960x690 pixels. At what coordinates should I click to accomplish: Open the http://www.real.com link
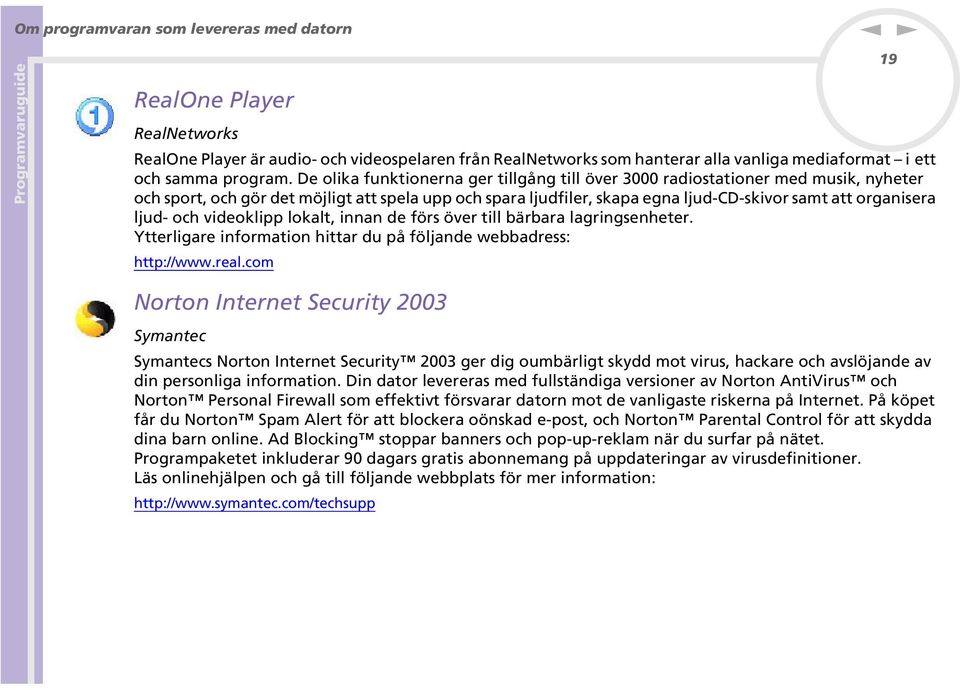click(204, 262)
